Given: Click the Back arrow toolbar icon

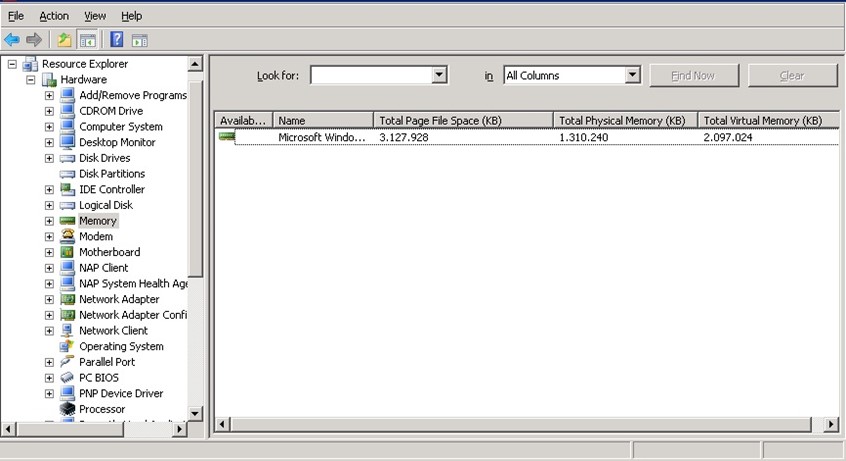Looking at the screenshot, I should (12, 40).
